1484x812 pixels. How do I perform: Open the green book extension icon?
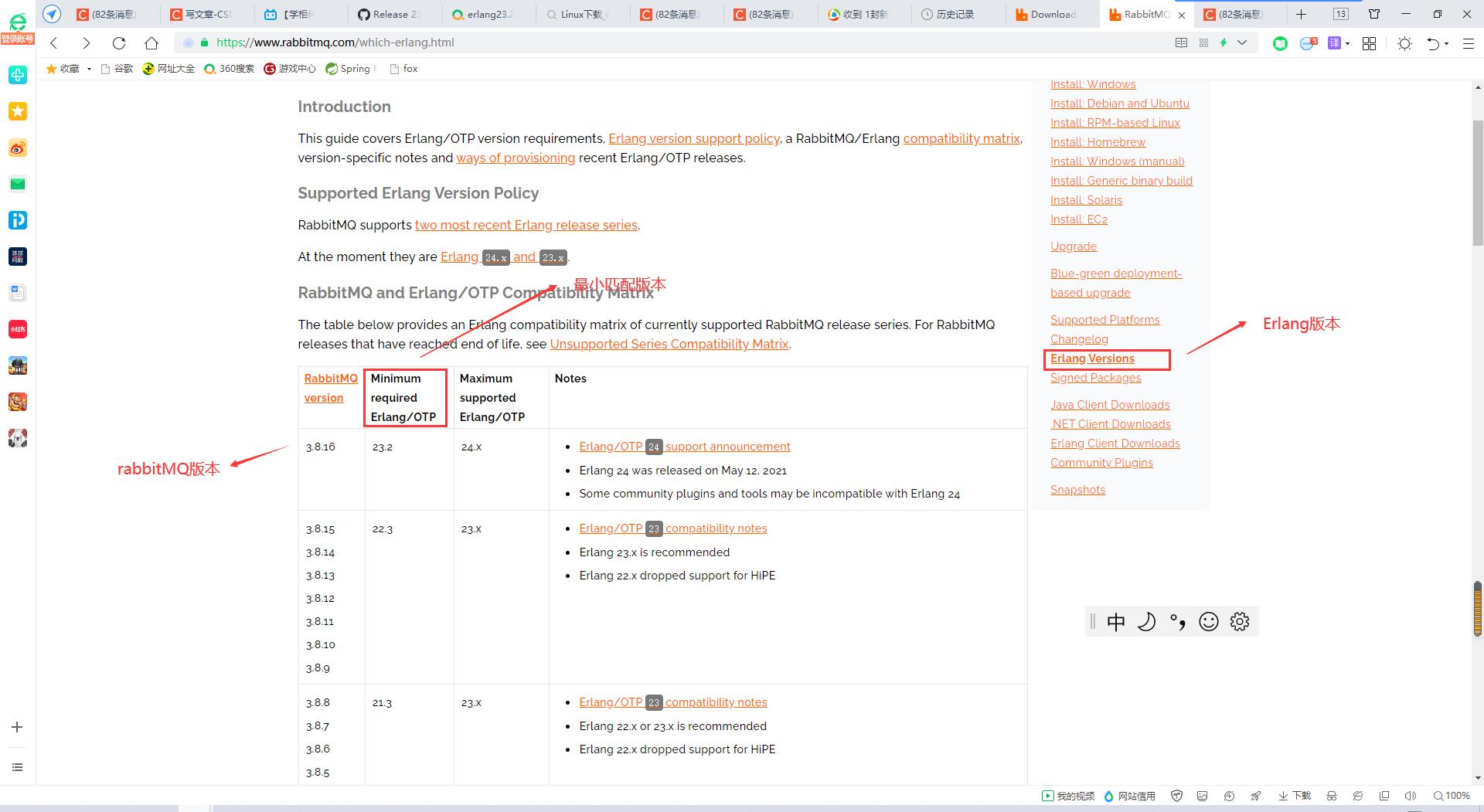(x=1281, y=43)
